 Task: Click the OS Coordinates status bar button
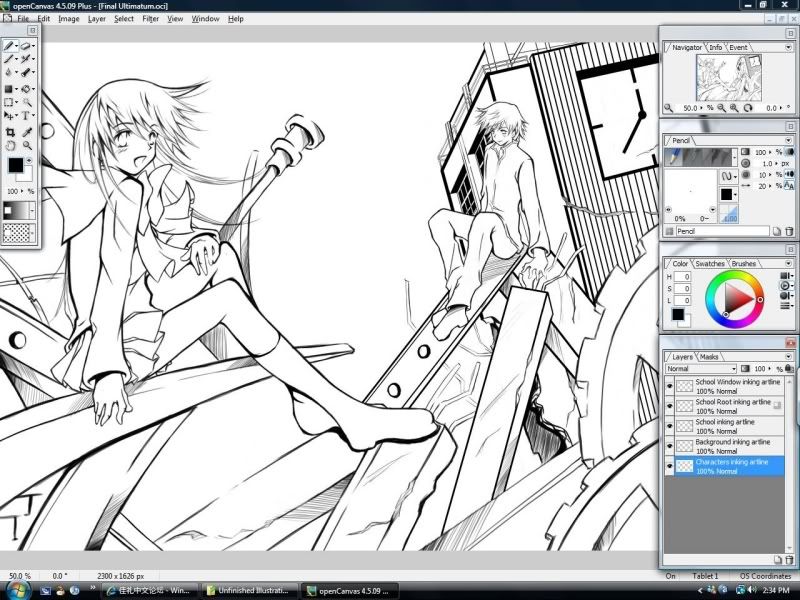click(765, 576)
